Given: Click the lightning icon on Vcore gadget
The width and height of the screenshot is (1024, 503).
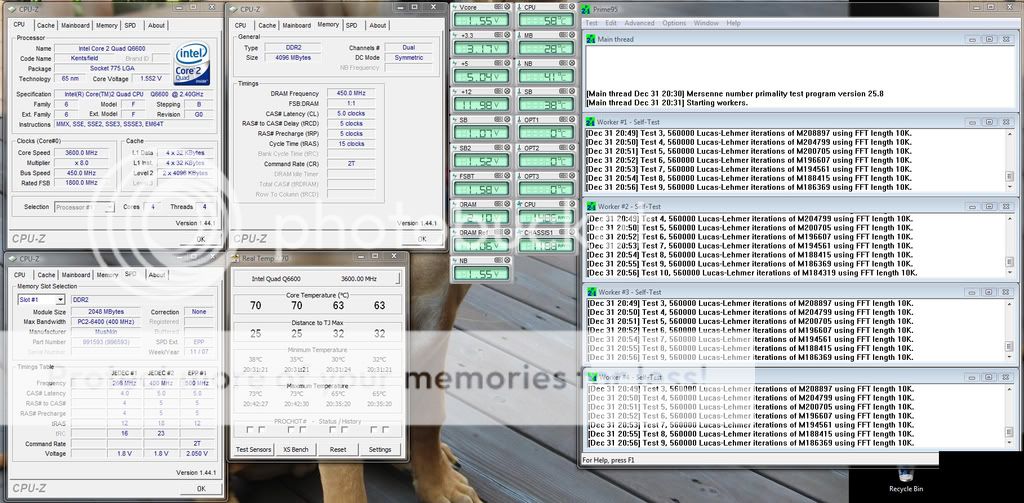Looking at the screenshot, I should 455,7.
